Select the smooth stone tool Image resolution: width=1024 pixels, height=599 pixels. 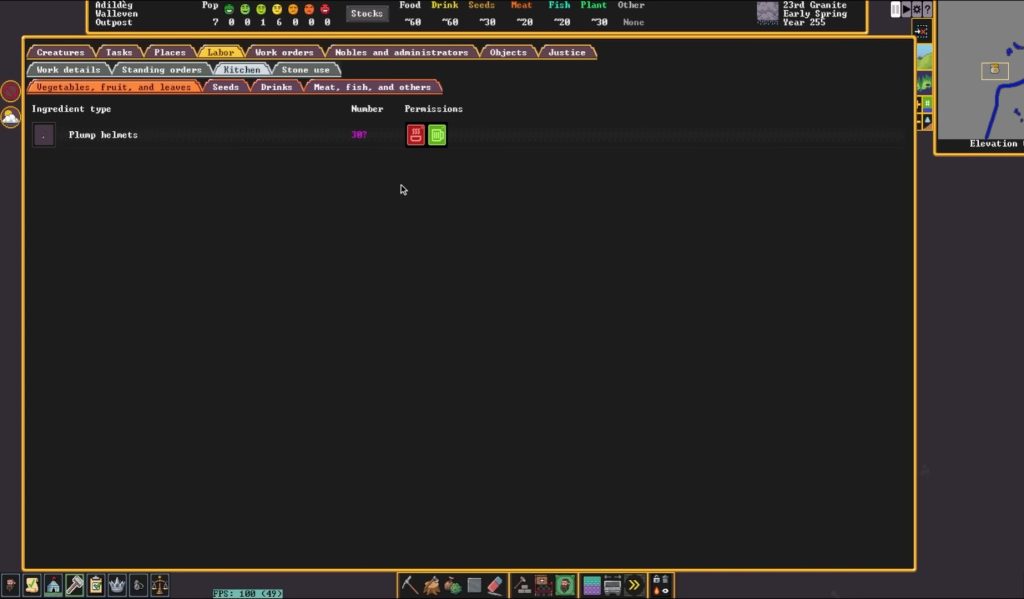[x=474, y=585]
